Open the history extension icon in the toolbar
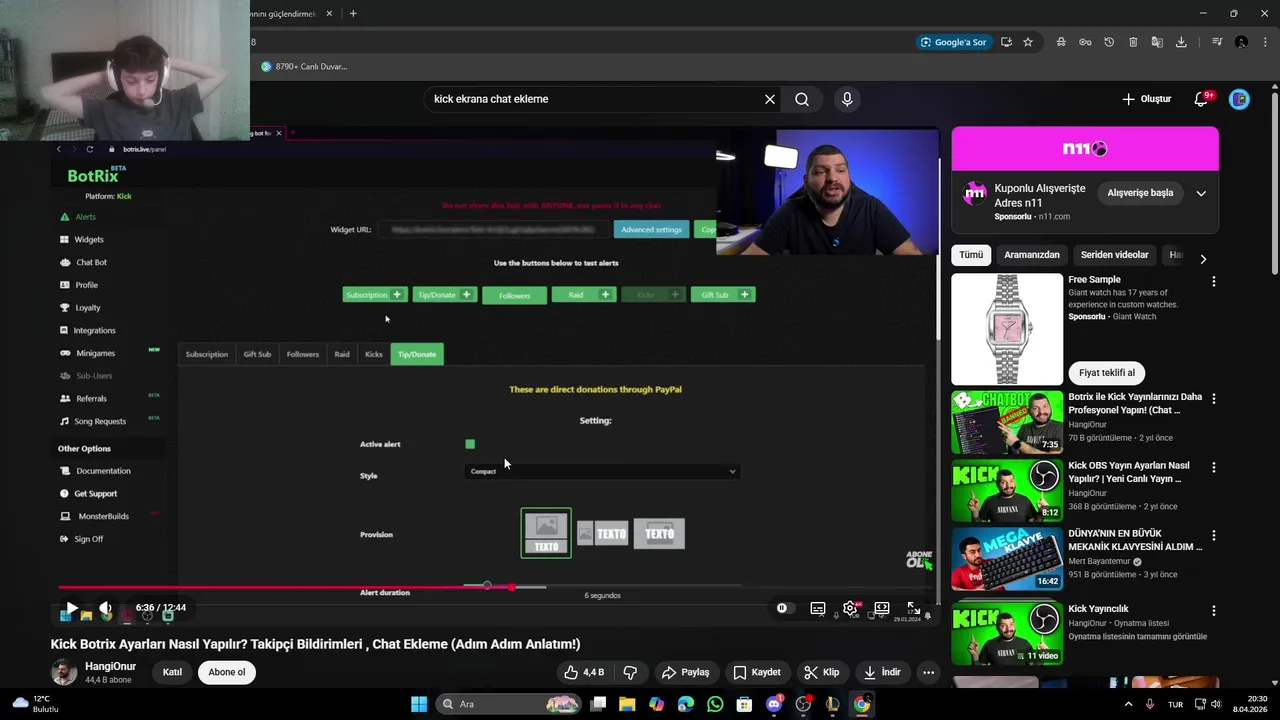Screen dimensions: 1280x720 [x=1109, y=42]
